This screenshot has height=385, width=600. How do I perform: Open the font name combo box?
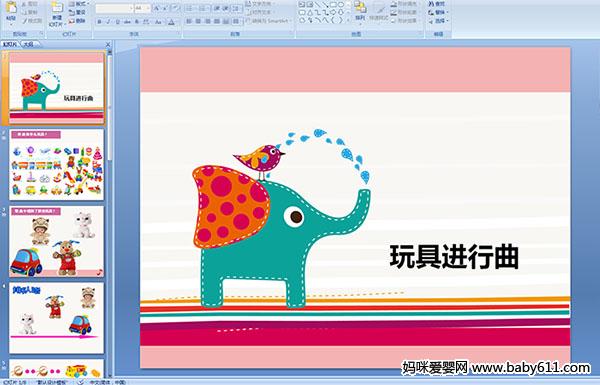click(114, 8)
